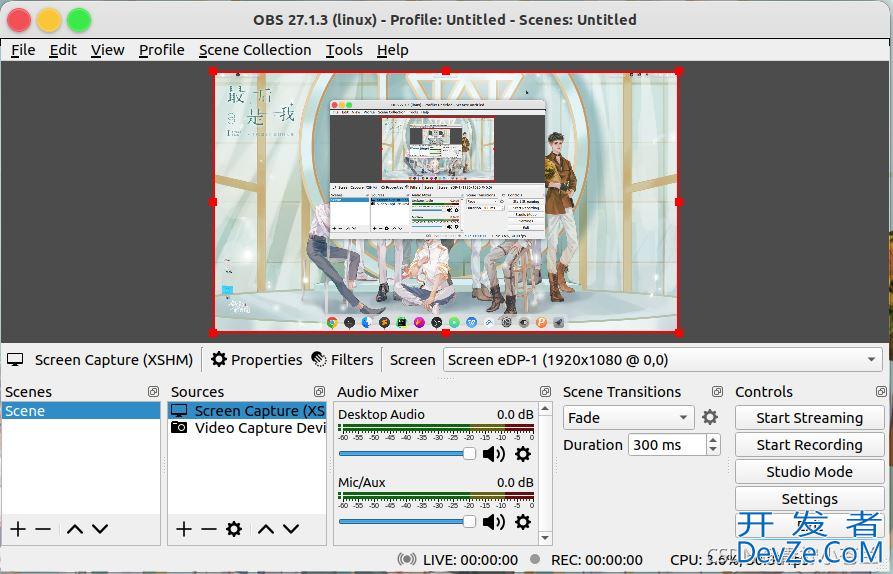This screenshot has width=893, height=574.
Task: Expand the Fade transition dropdown
Action: pos(628,417)
